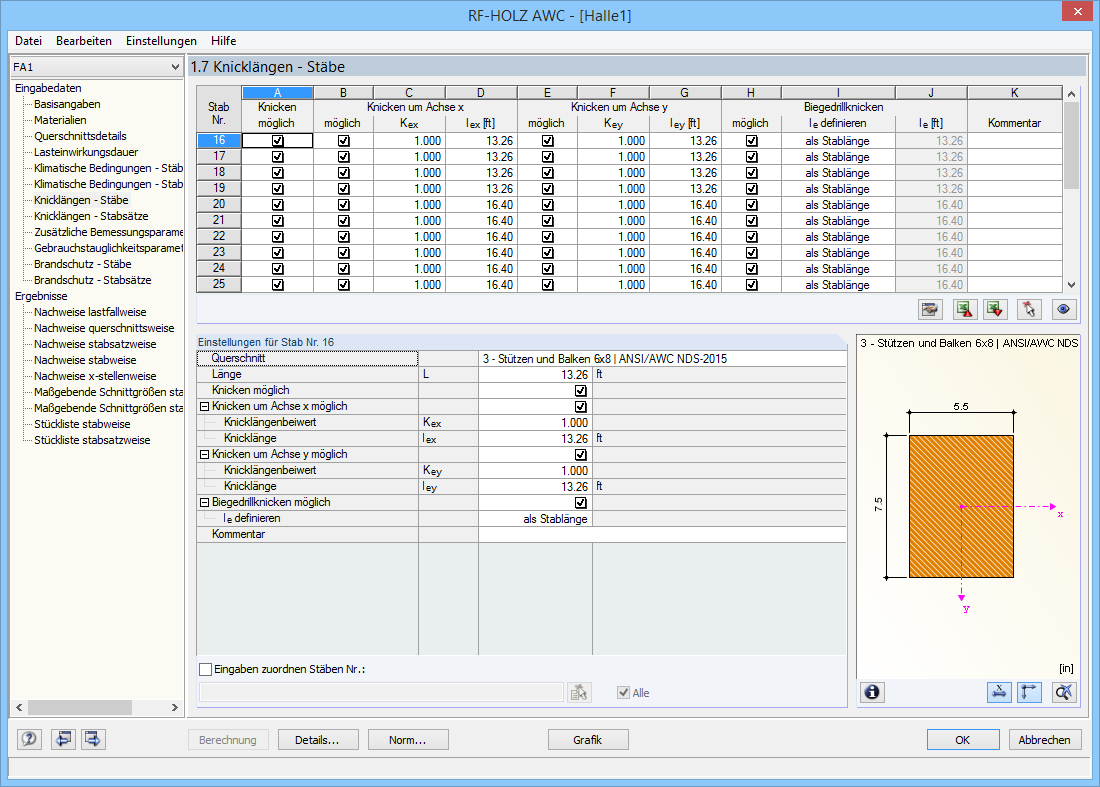Toggle cross-section dimensions display icon
Screen dimensions: 1100x787
tap(999, 692)
